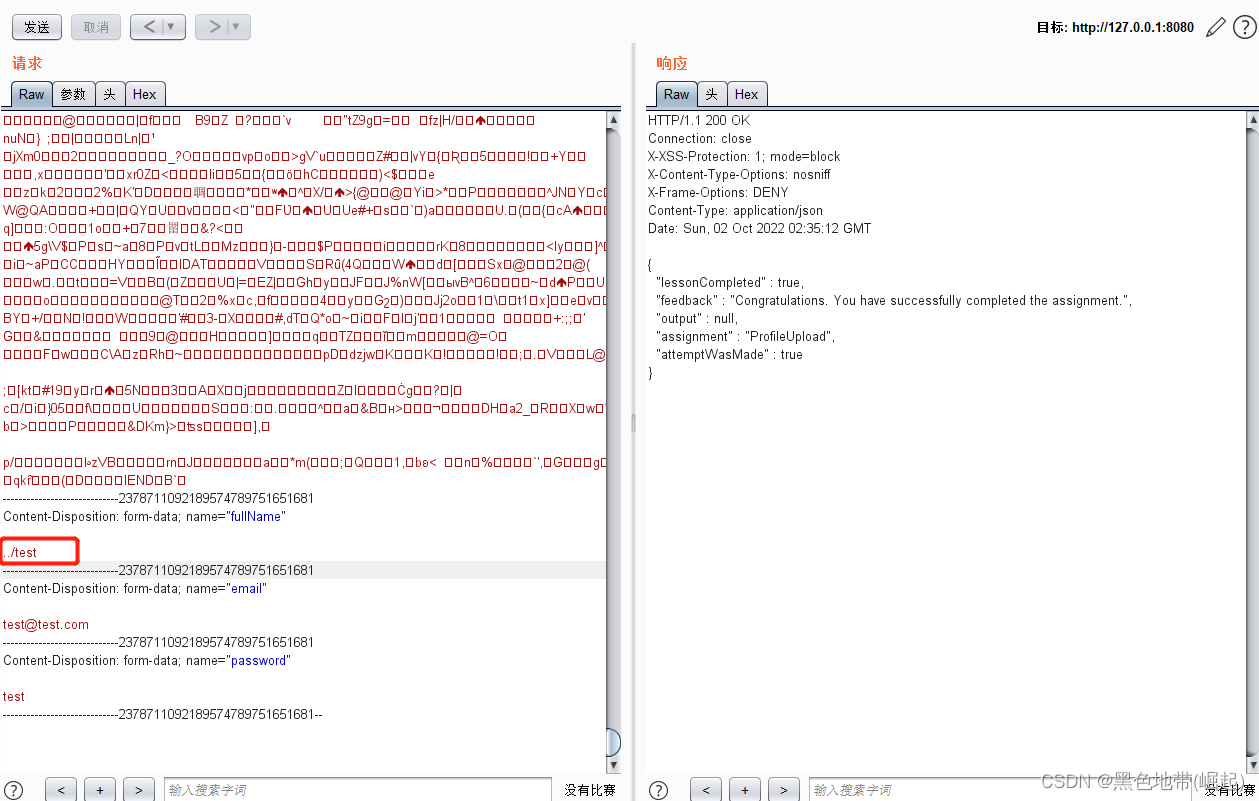Expand the dropdown next to the forward arrow

click(x=233, y=27)
